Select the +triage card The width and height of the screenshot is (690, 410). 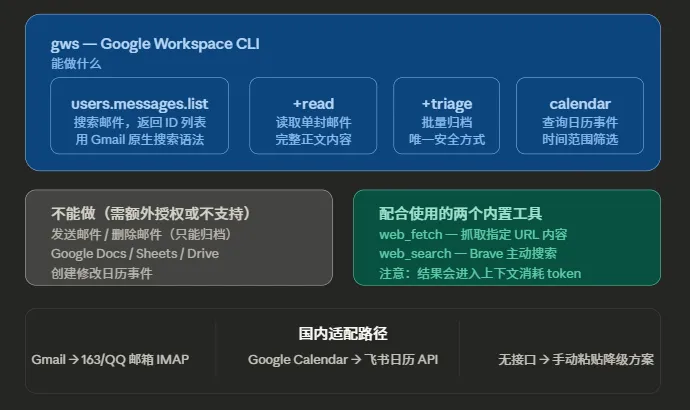coord(446,116)
